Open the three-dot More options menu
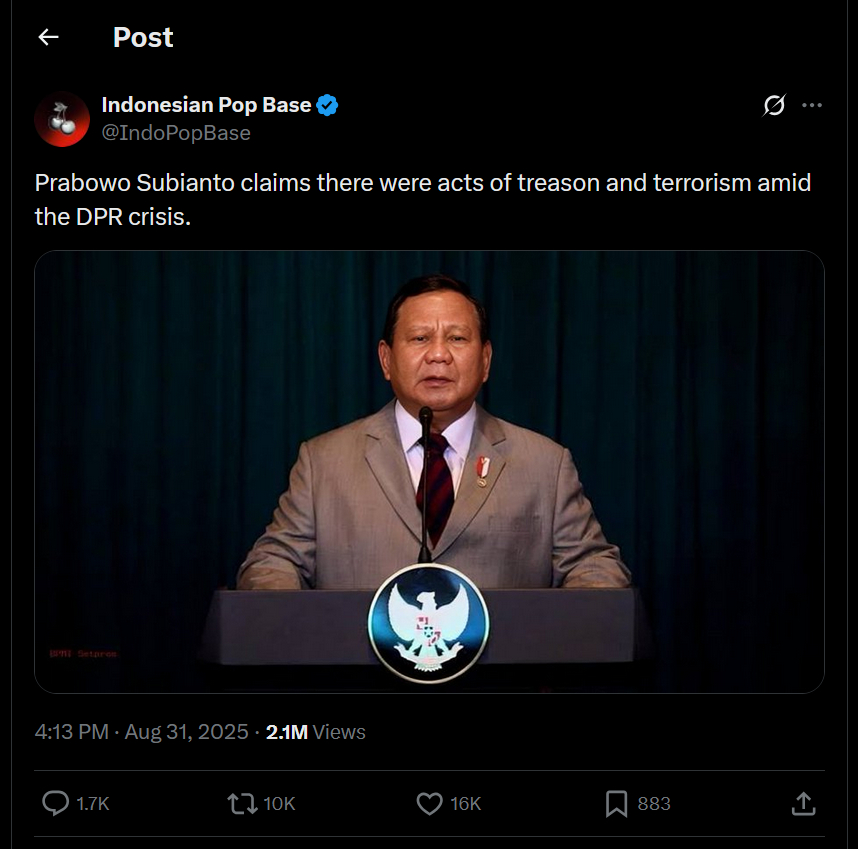The image size is (858, 849). click(812, 105)
